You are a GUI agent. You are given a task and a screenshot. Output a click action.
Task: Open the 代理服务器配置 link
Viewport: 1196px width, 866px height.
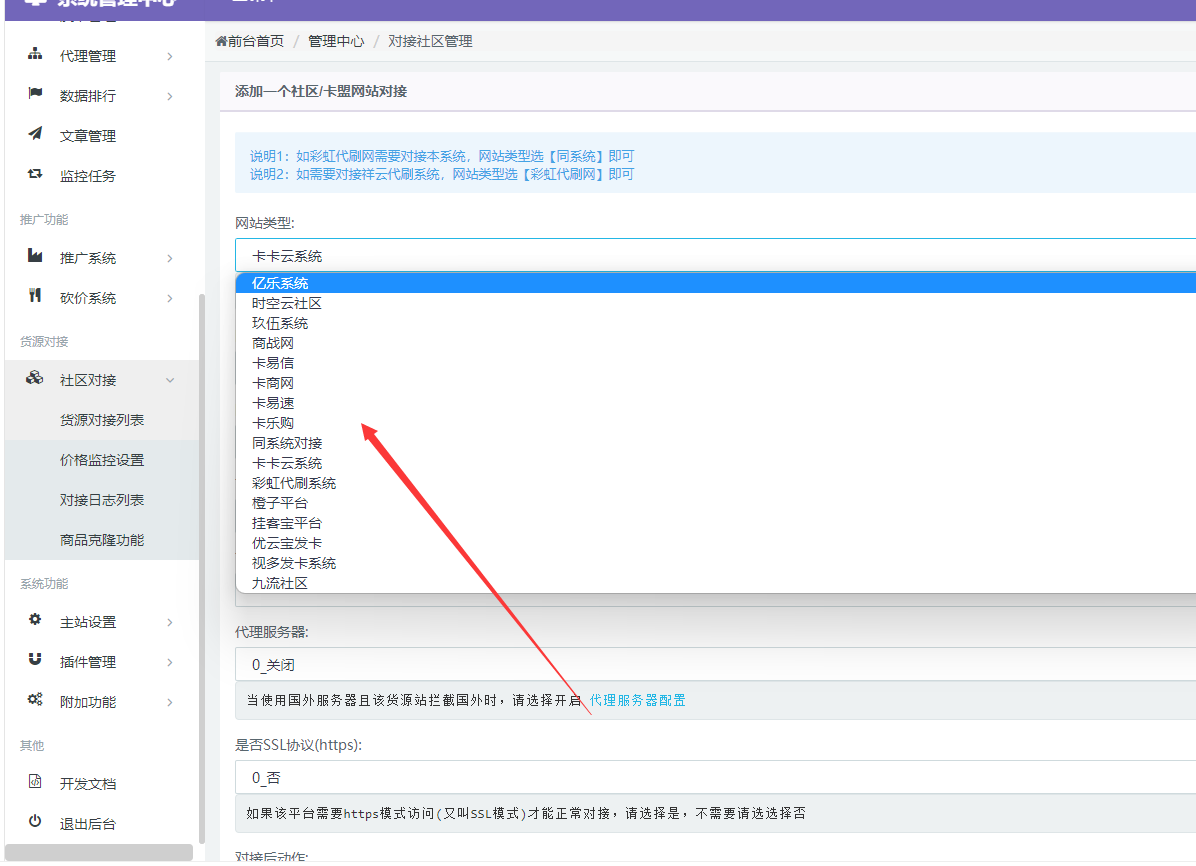click(x=637, y=700)
